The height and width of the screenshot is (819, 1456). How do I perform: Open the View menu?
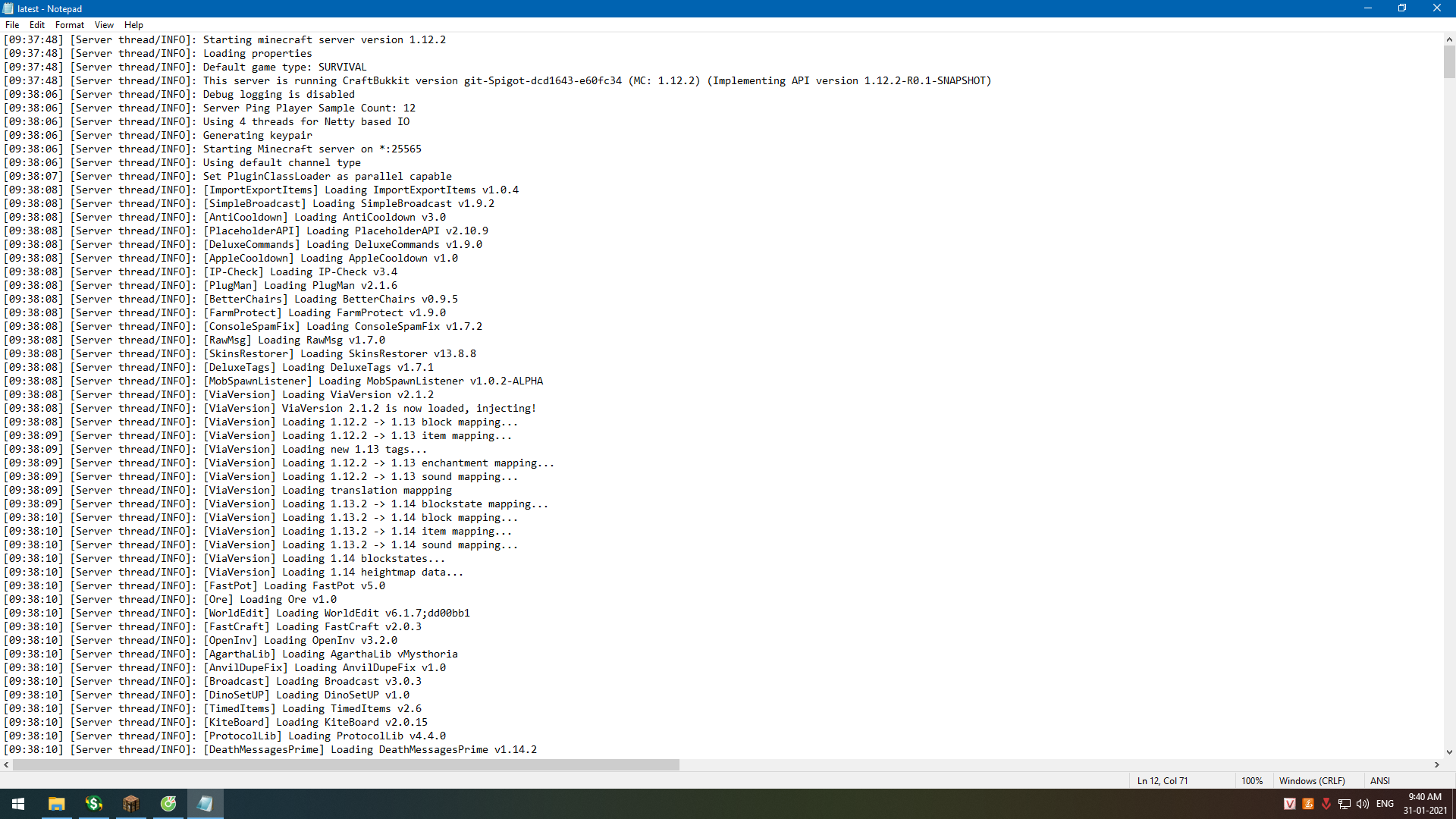pyautogui.click(x=104, y=25)
